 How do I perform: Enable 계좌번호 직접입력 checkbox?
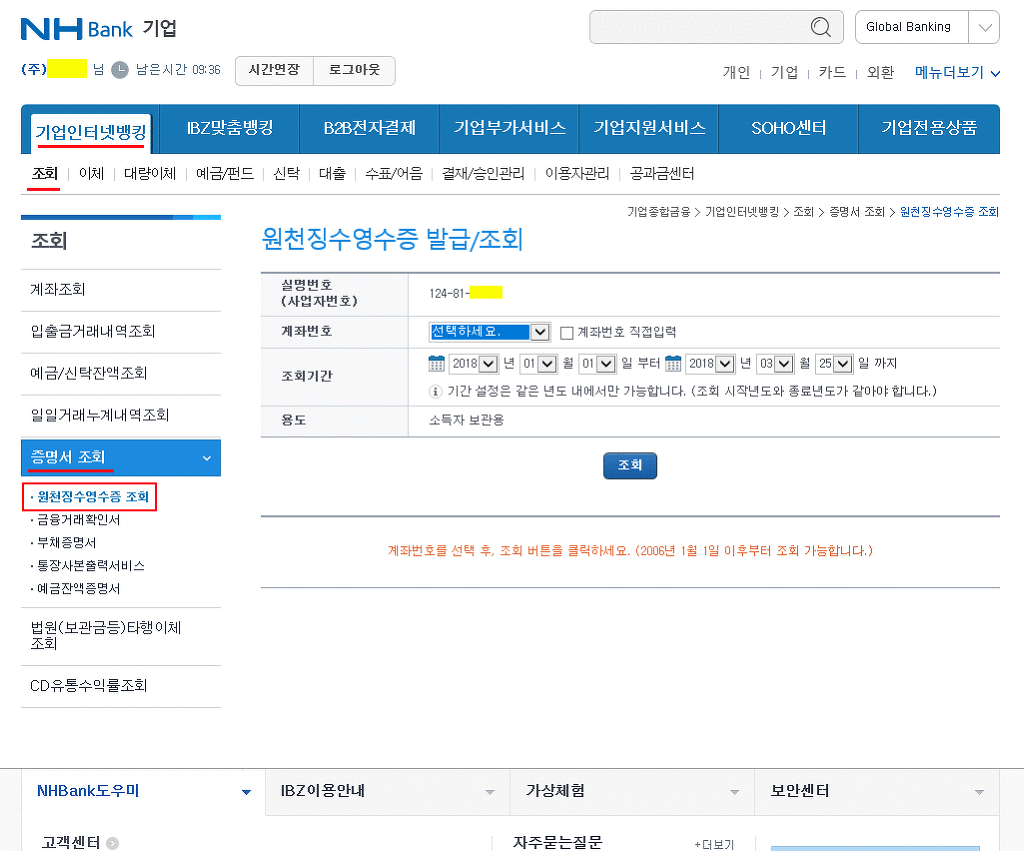[567, 333]
